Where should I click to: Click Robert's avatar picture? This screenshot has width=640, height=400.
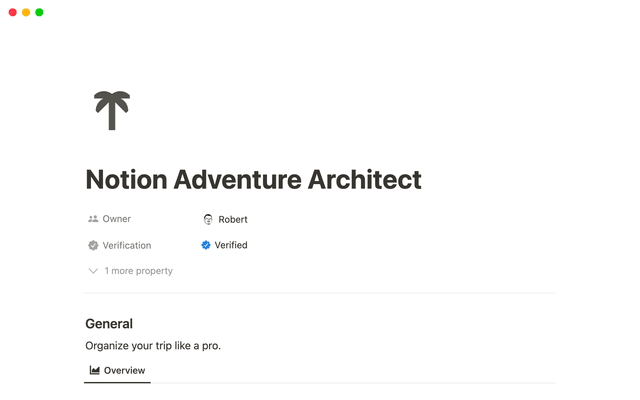pyautogui.click(x=208, y=219)
